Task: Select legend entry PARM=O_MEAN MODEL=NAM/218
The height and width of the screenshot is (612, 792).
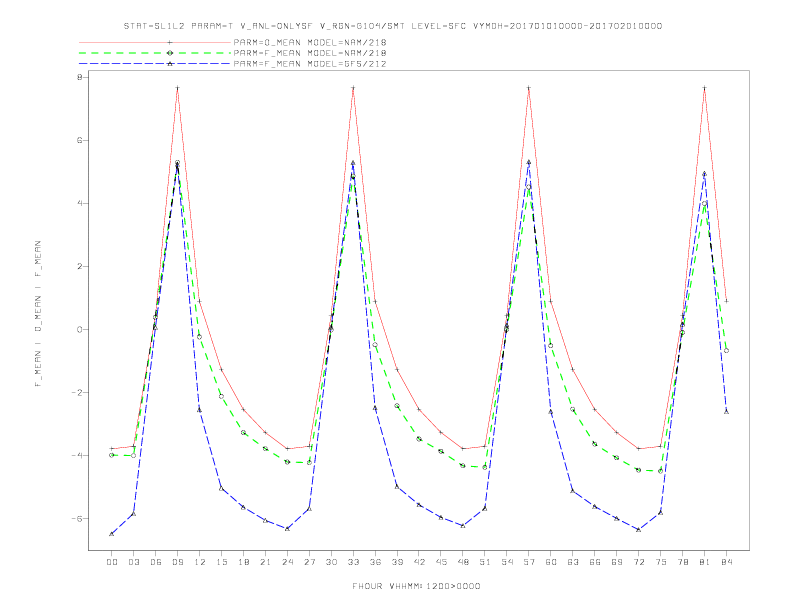Action: pyautogui.click(x=310, y=42)
